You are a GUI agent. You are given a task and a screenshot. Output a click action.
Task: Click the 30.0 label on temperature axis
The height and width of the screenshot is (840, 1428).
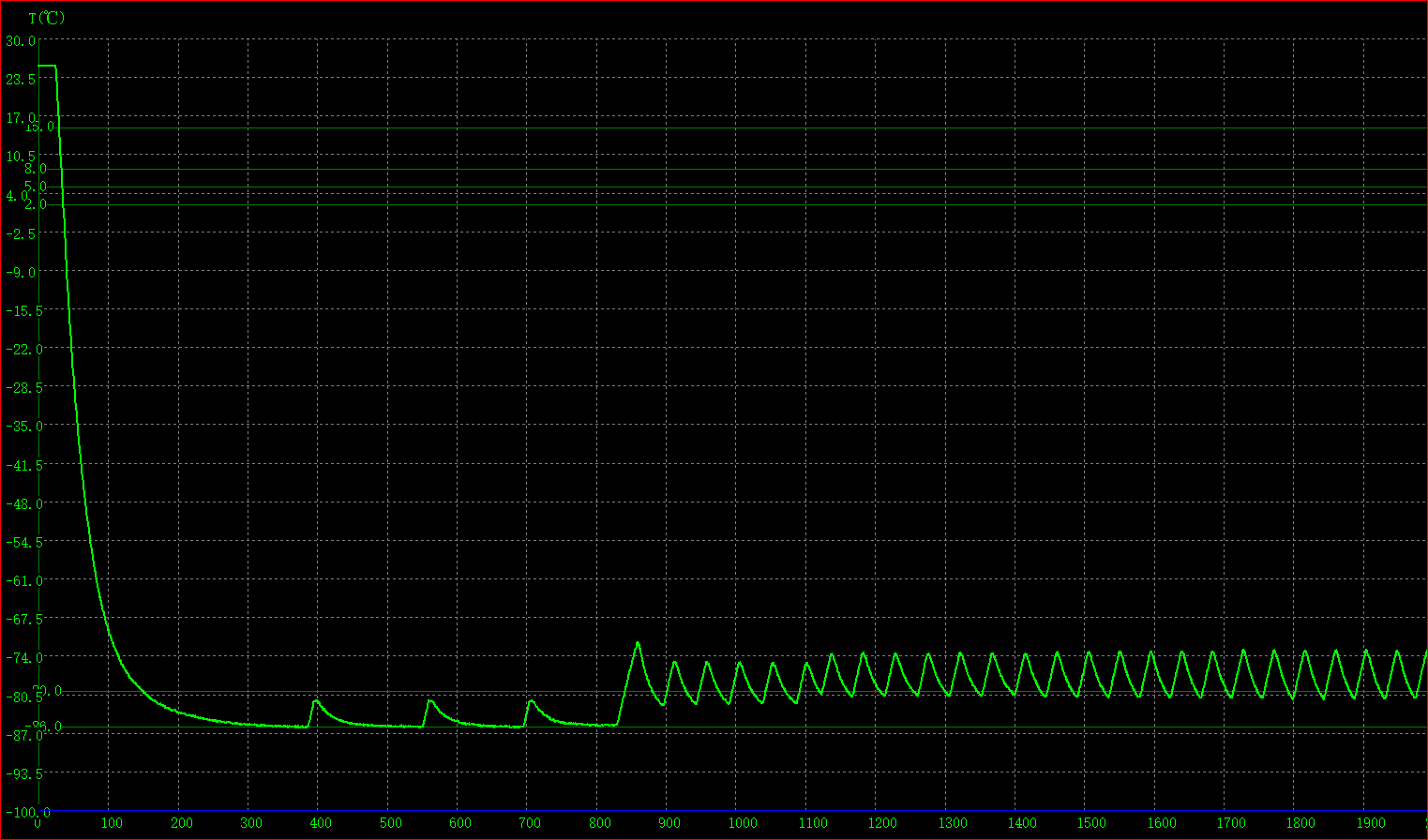(x=20, y=41)
